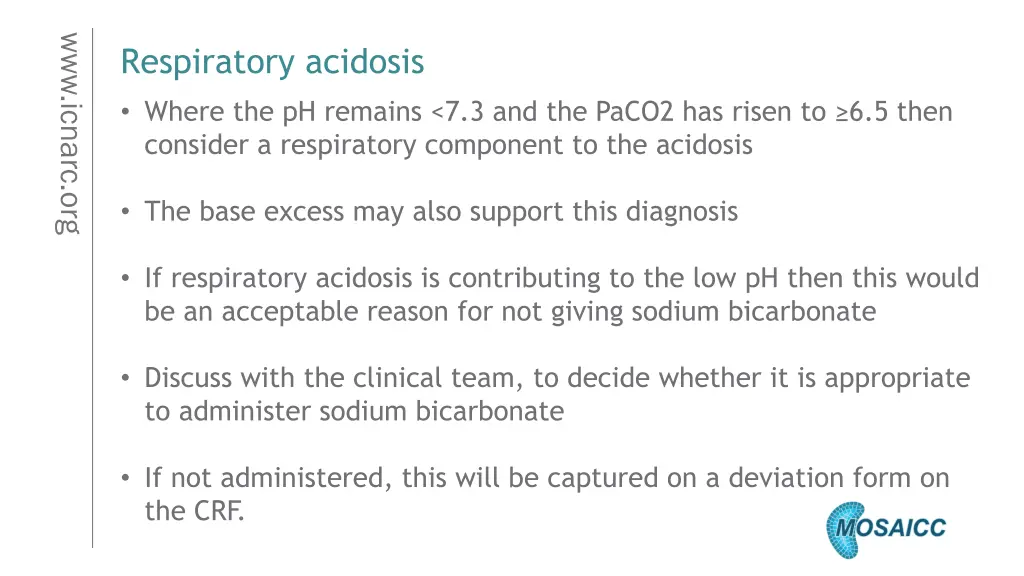Click the bullet marker before 'Discuss with the clinical team'
Image resolution: width=1024 pixels, height=576 pixels.
tap(125, 378)
